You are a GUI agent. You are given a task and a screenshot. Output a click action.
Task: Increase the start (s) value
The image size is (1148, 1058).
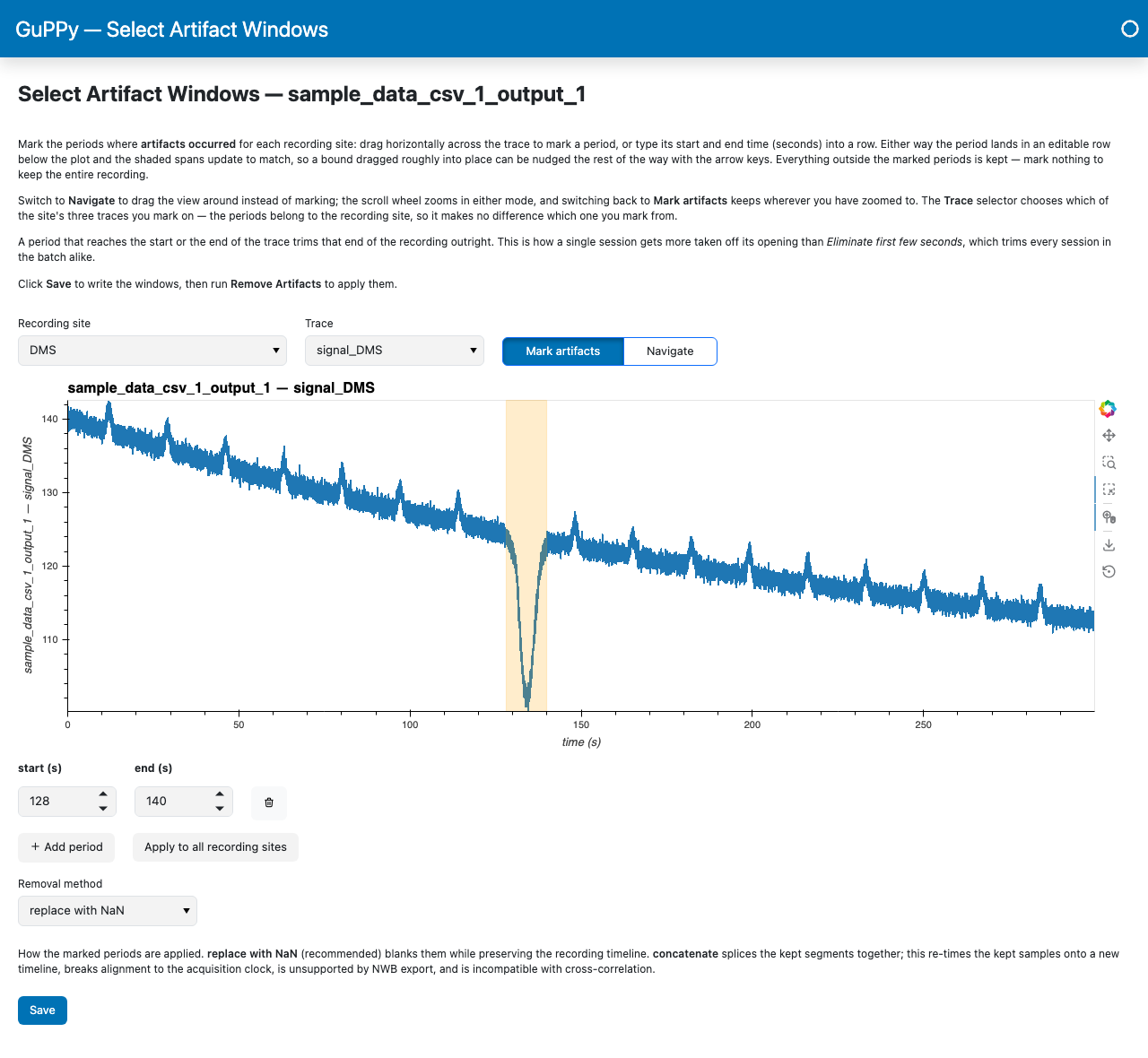click(x=103, y=794)
